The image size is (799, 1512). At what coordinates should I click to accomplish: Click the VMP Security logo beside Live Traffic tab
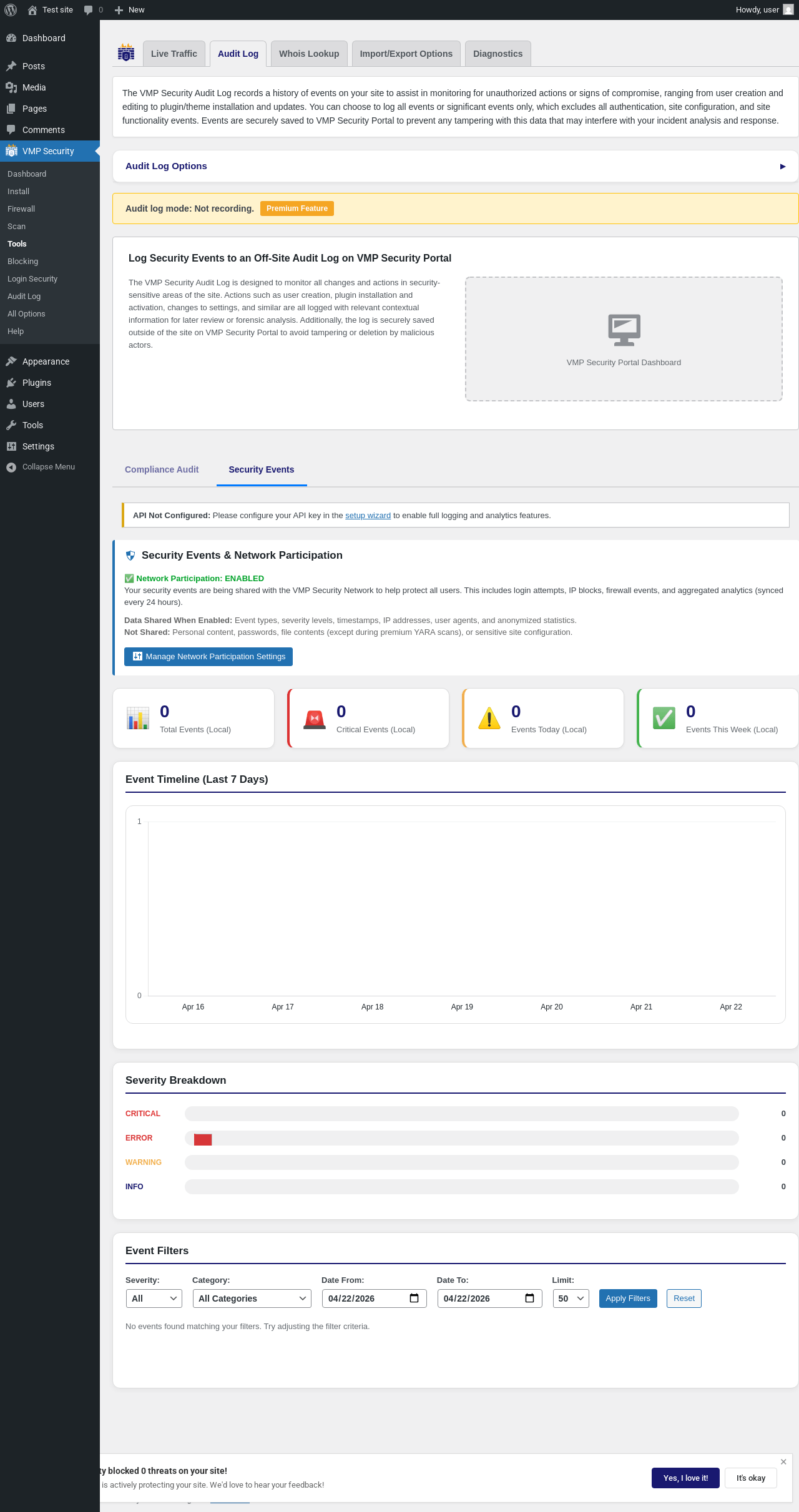pos(126,53)
